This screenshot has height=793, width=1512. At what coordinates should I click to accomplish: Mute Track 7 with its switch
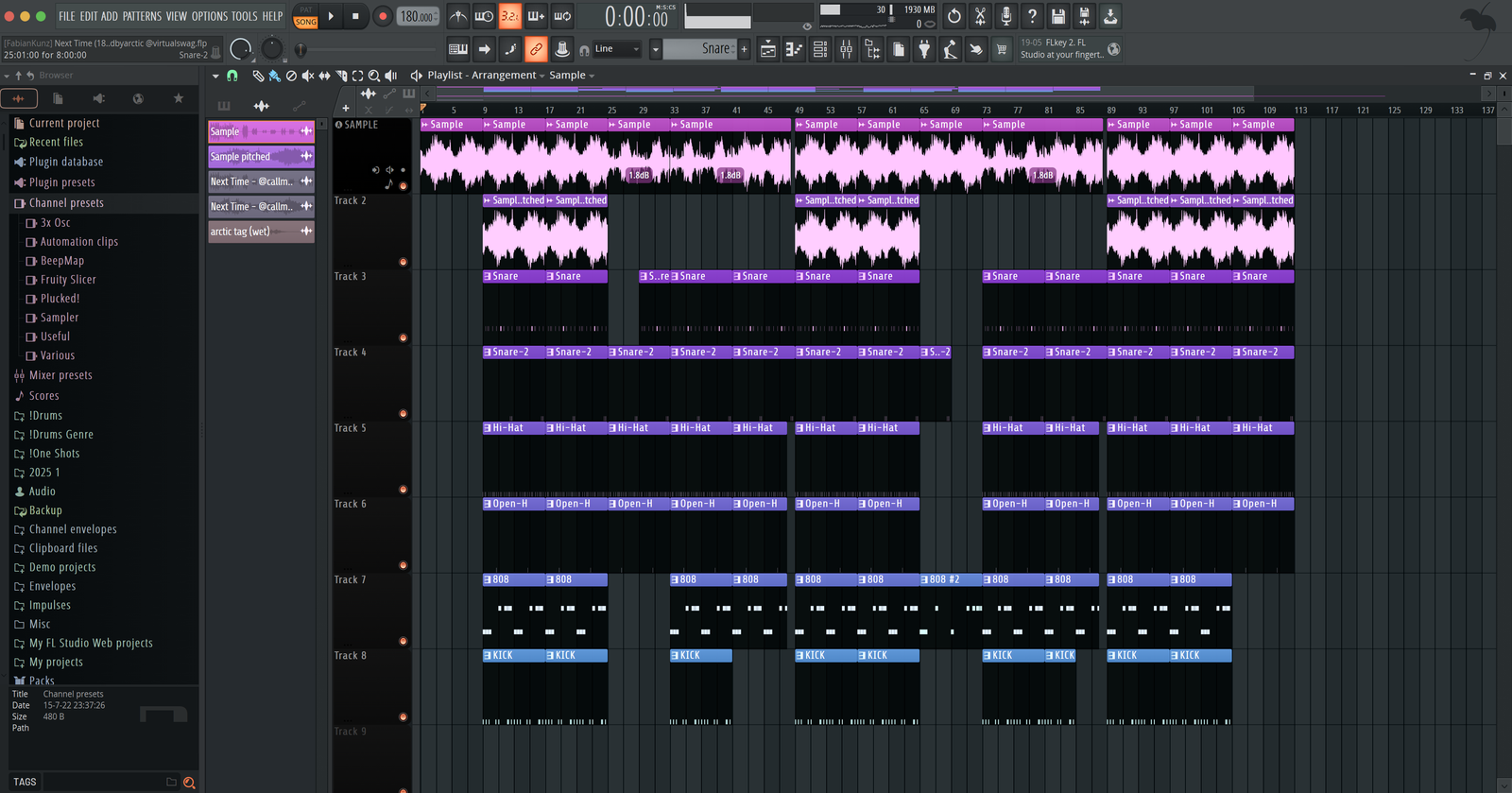(x=404, y=641)
